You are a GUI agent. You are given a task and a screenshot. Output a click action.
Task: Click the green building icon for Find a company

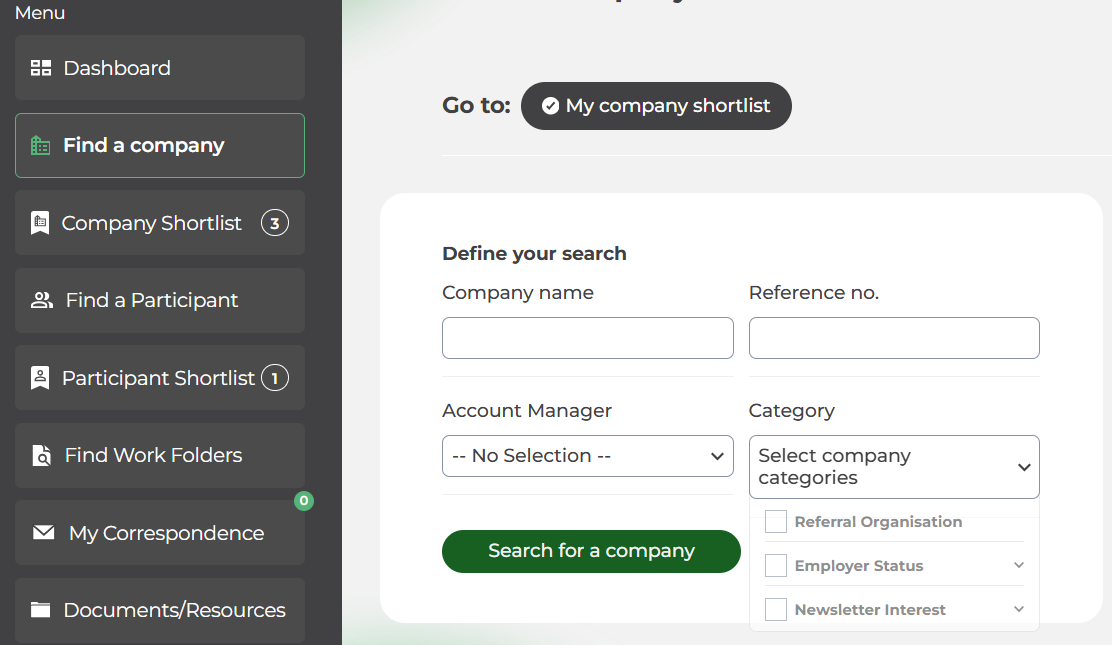coord(41,146)
